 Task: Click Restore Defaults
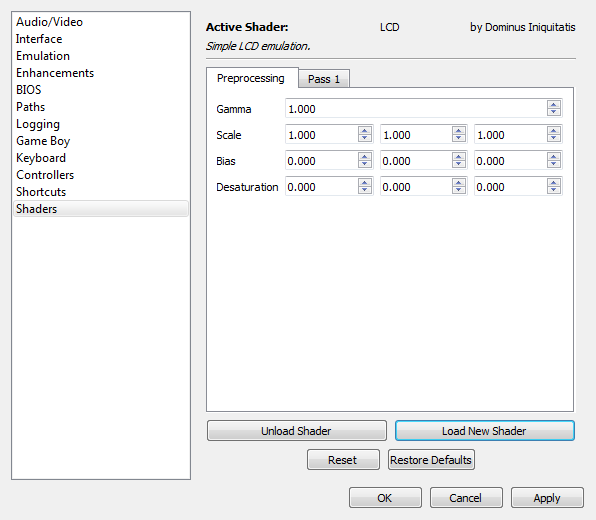point(431,460)
